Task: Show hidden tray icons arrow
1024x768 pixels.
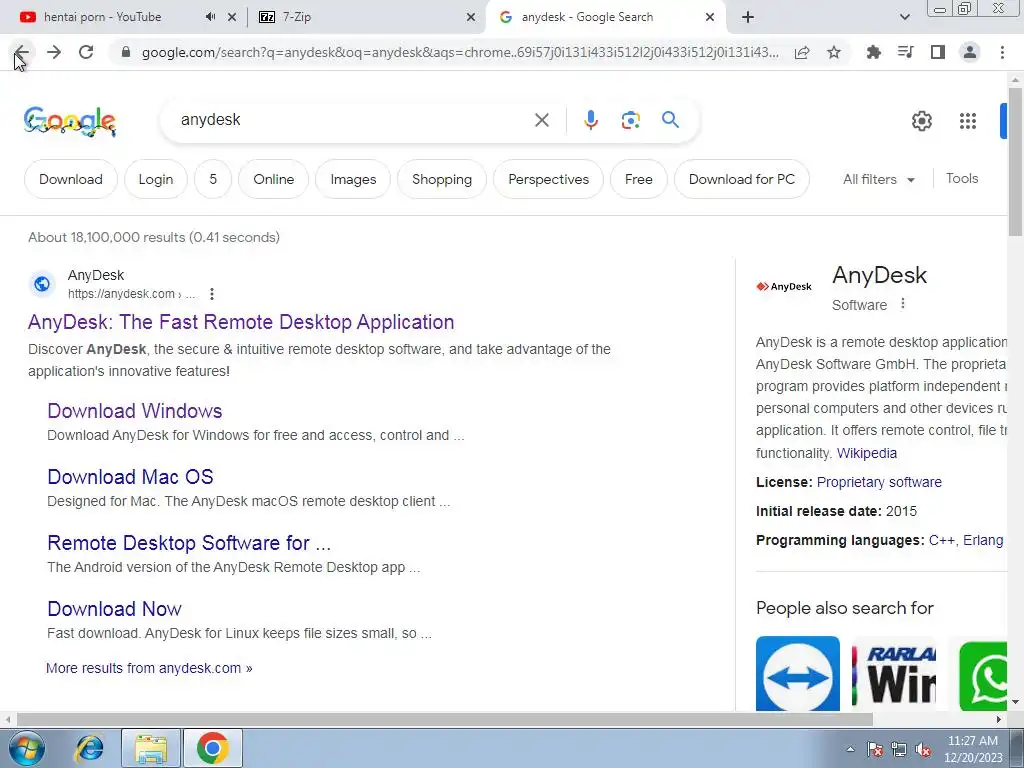Action: point(850,750)
